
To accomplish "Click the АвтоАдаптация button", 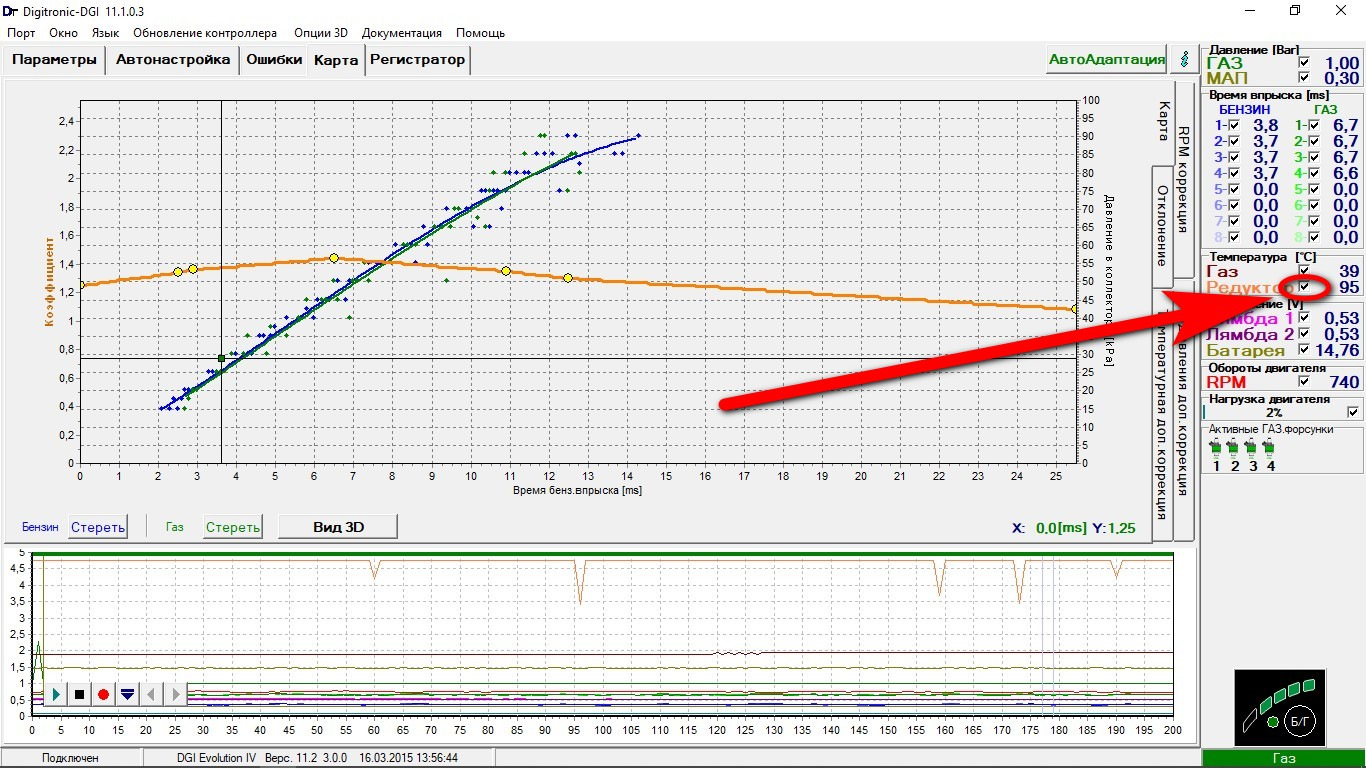I will point(1106,59).
